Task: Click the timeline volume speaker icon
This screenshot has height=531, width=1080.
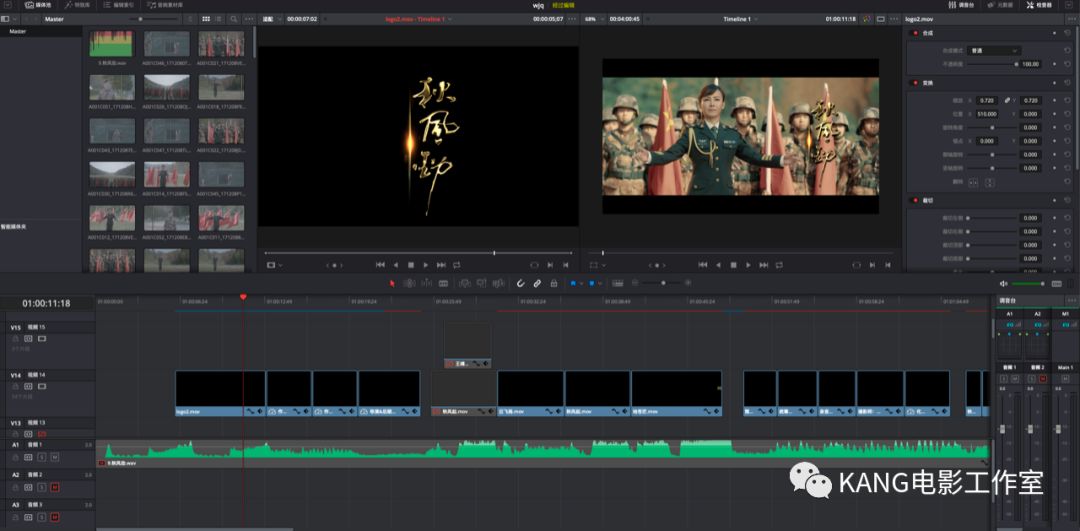Action: click(x=1004, y=283)
